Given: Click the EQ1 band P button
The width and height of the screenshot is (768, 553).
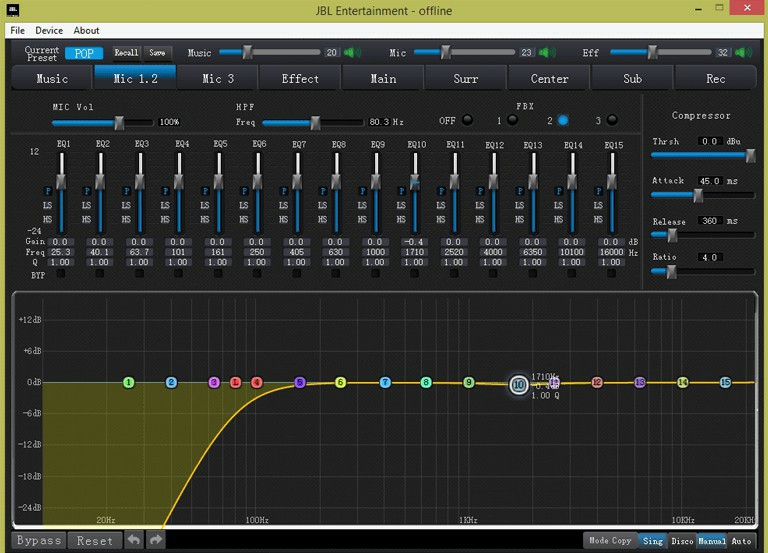Looking at the screenshot, I should [46, 190].
